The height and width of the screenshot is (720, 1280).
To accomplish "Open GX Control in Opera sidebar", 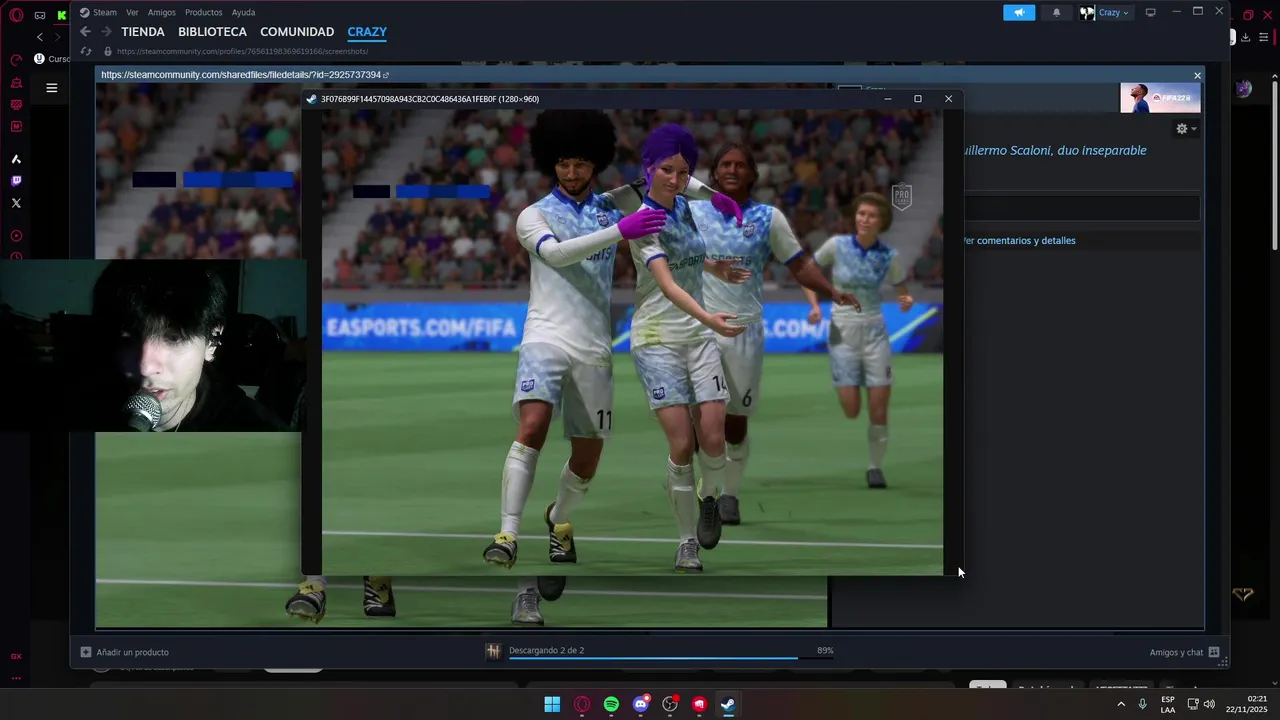I will (x=16, y=60).
